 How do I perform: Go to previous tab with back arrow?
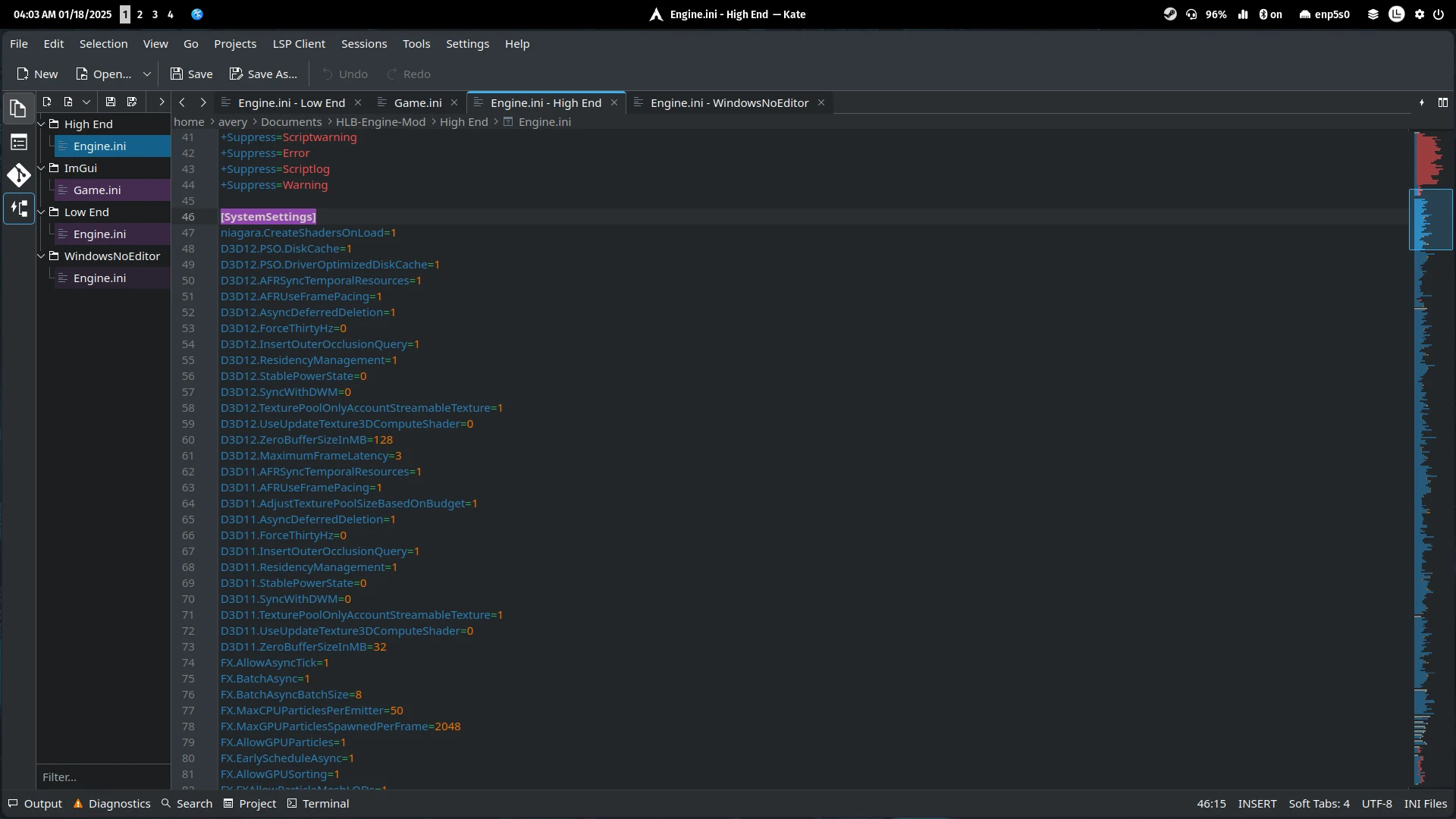pyautogui.click(x=182, y=102)
